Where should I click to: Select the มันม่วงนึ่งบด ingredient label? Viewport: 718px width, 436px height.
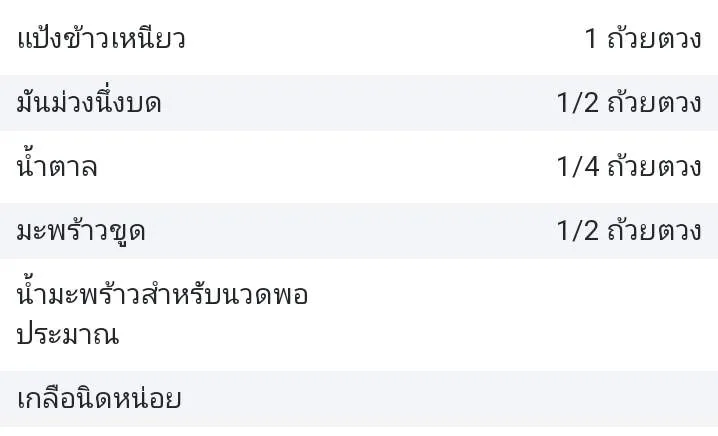[89, 103]
